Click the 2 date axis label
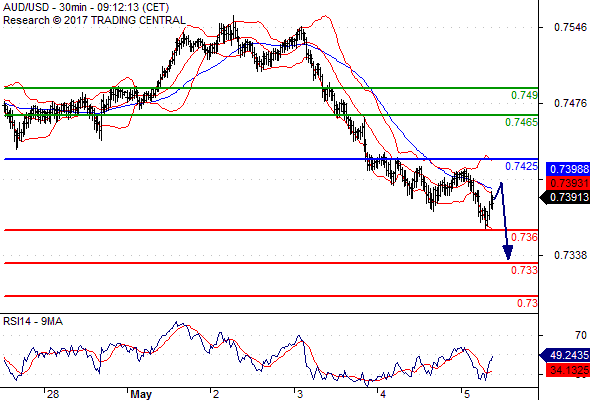590x400 pixels. coord(216,394)
